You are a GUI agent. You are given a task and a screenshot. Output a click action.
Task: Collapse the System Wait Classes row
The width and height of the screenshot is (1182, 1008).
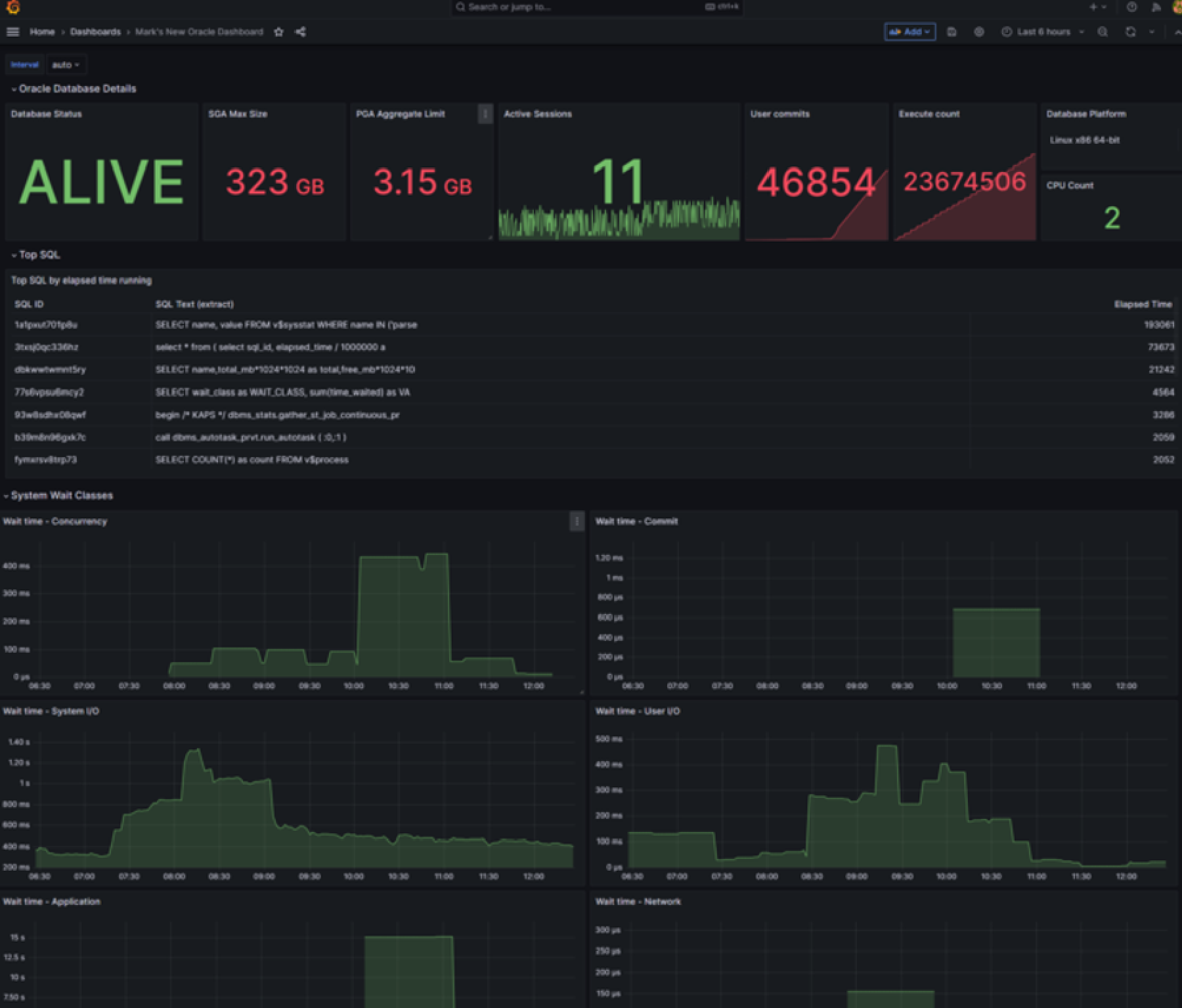tap(58, 495)
